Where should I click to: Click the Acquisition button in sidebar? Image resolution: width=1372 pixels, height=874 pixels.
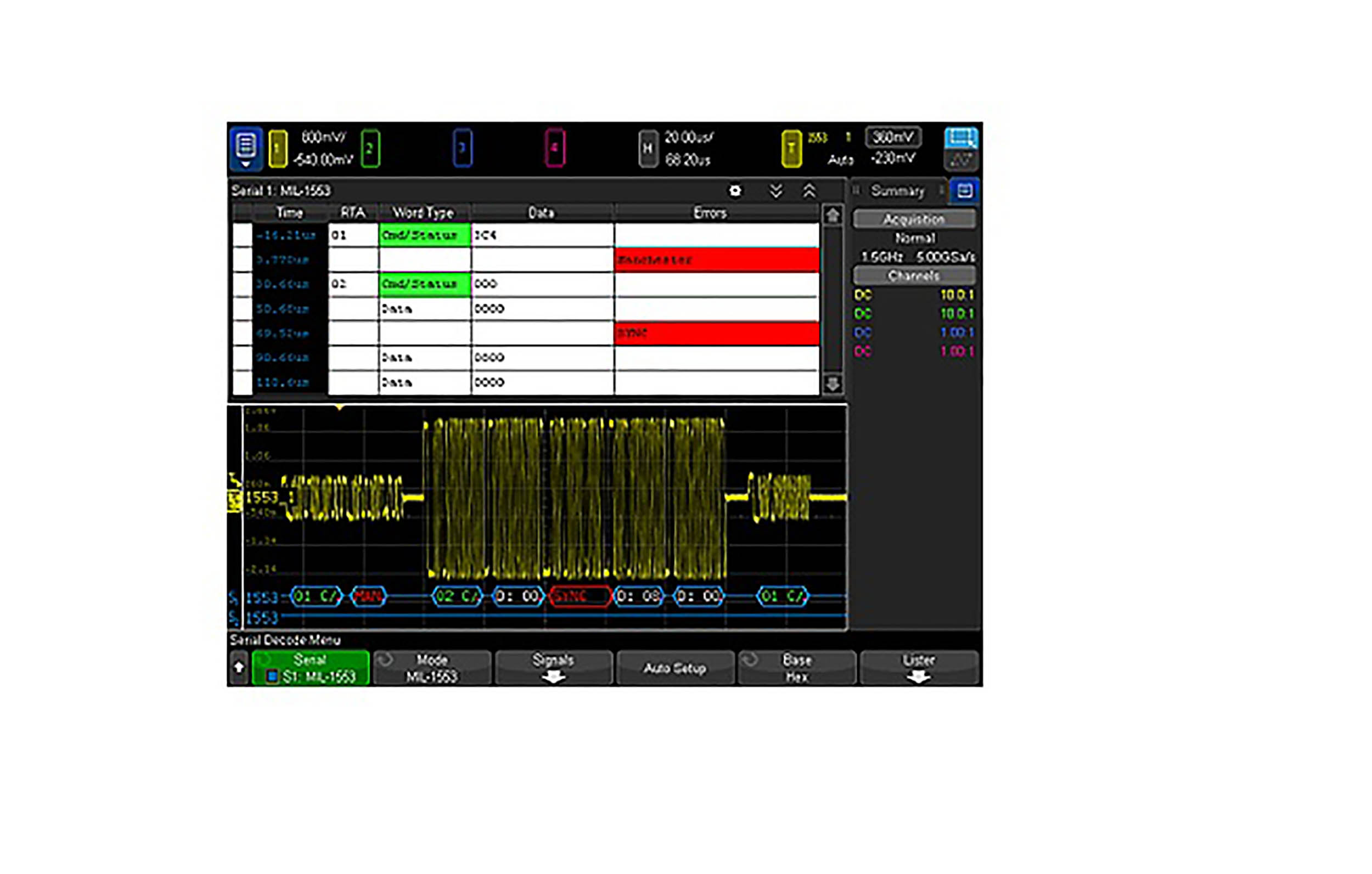click(913, 219)
